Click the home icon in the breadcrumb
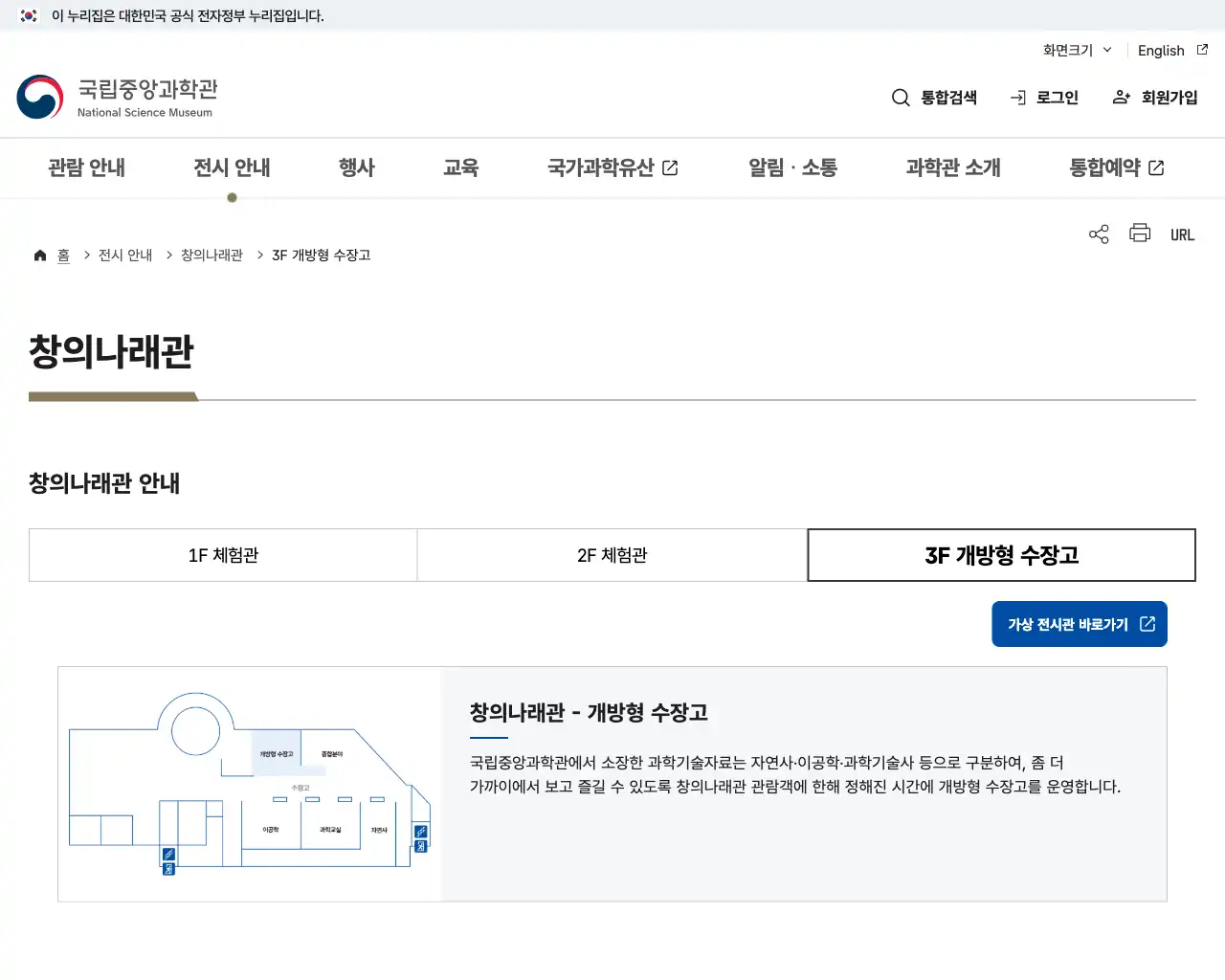This screenshot has height=980, width=1225. tap(39, 255)
